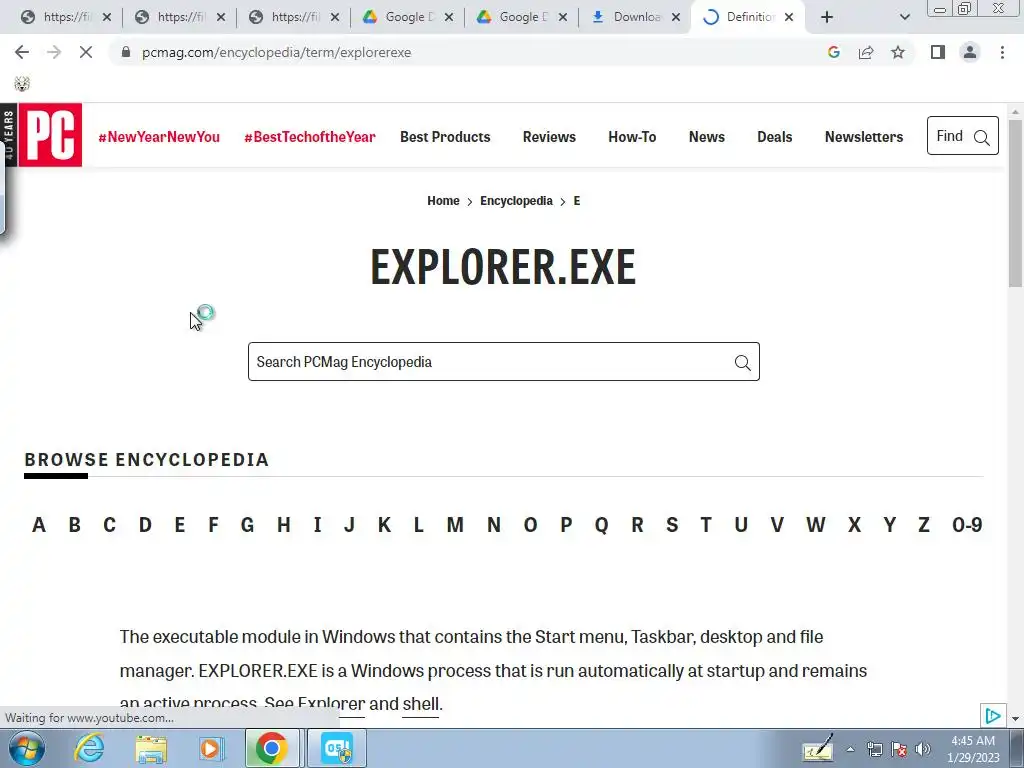Close the Download tab

pos(676,17)
